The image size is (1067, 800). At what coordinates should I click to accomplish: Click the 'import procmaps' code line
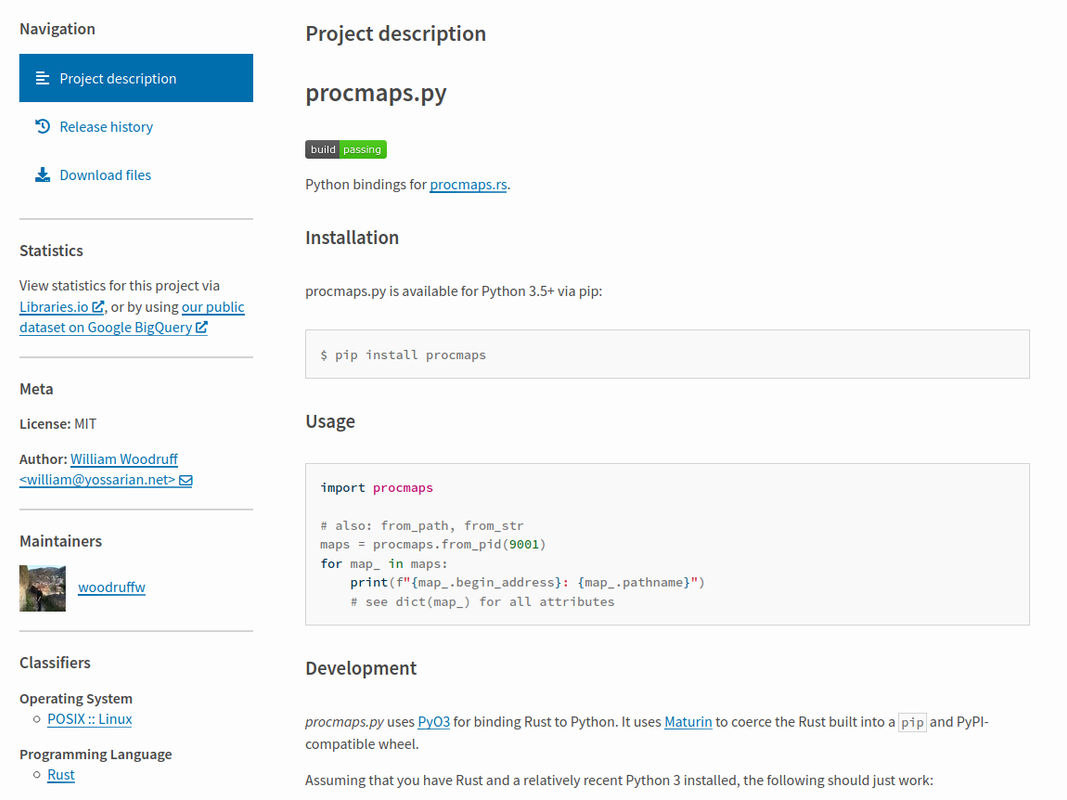[x=376, y=488]
